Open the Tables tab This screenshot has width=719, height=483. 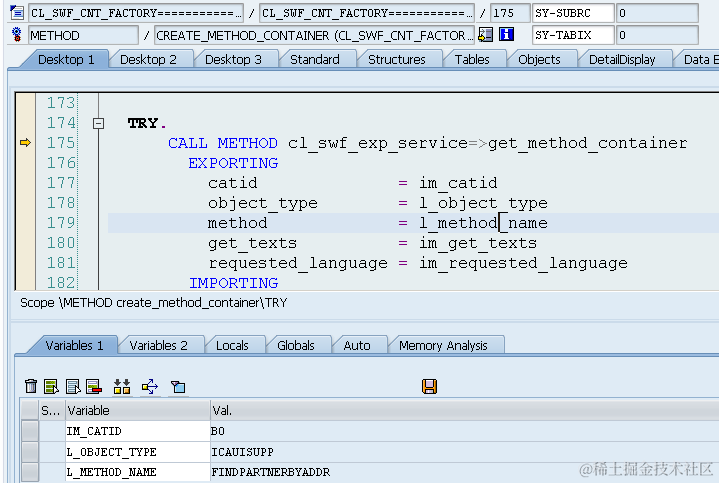472,60
